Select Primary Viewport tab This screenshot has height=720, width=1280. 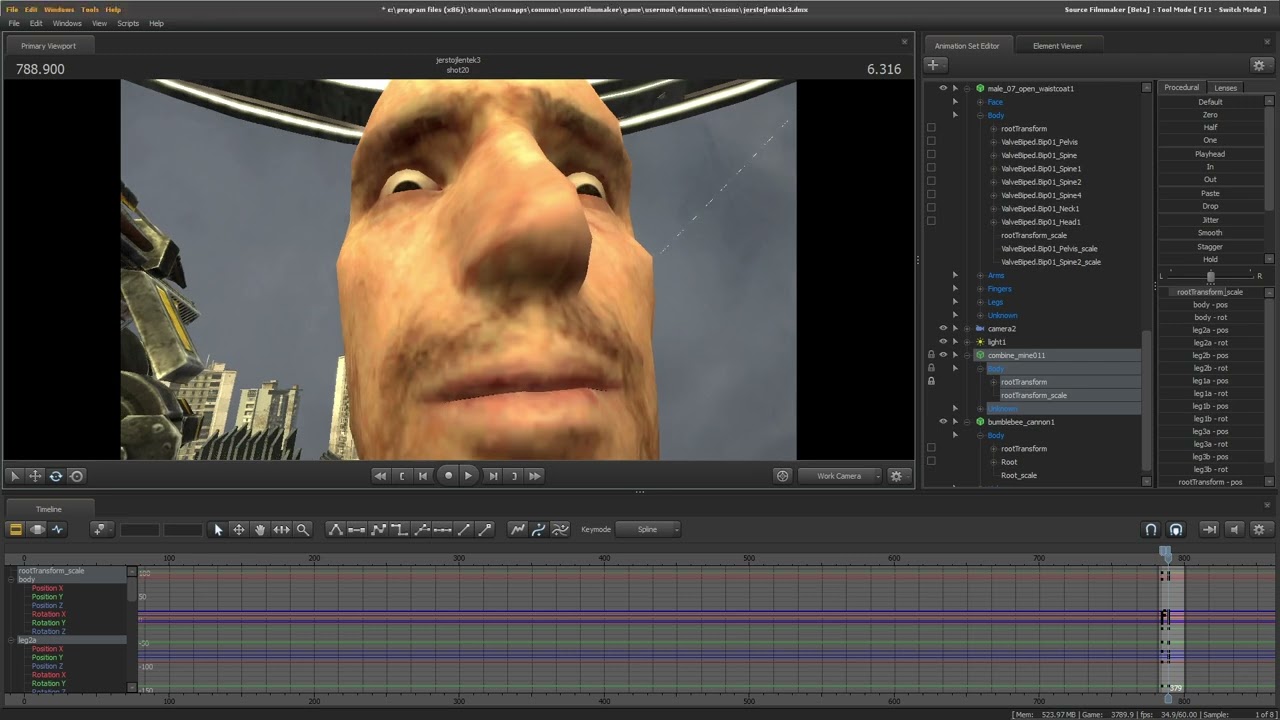(x=48, y=45)
